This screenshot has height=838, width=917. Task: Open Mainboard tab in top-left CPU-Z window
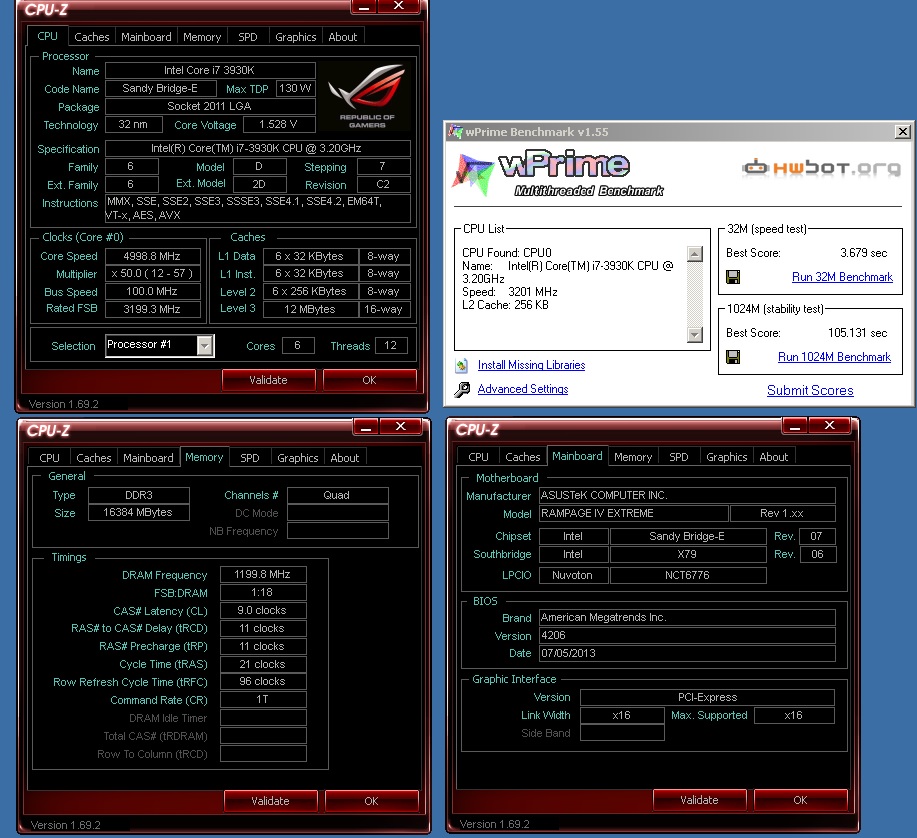[146, 37]
